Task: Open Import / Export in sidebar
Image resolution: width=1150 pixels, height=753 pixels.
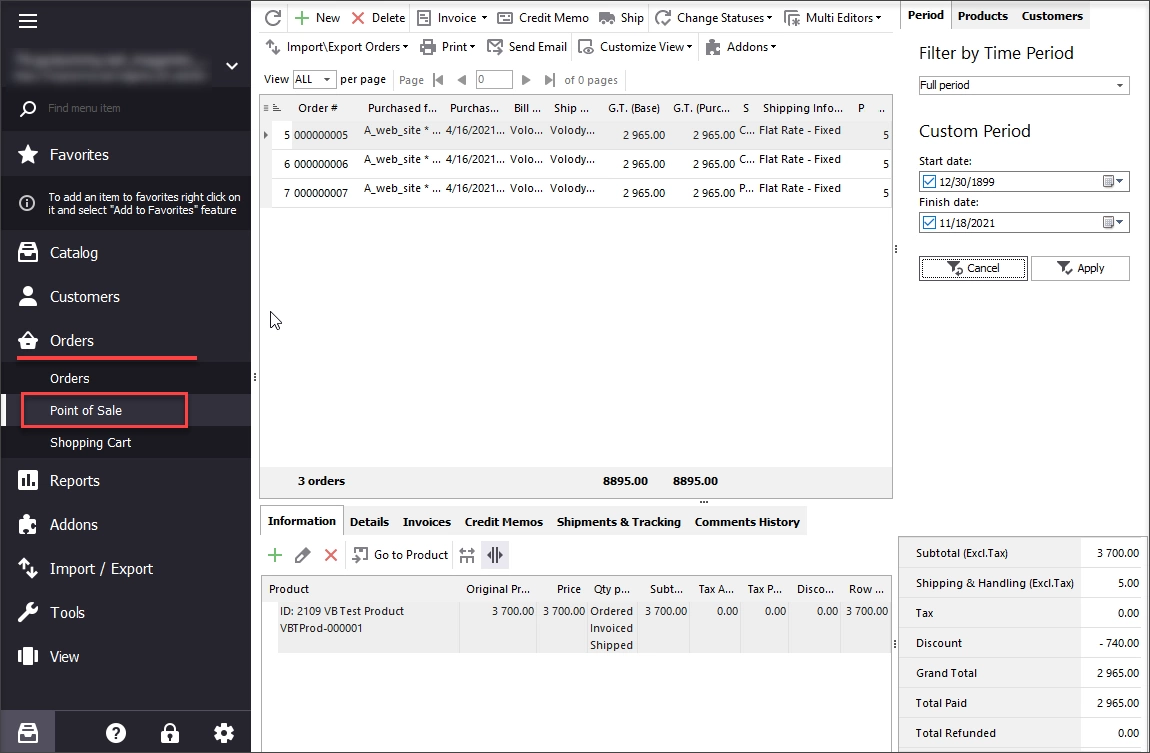Action: click(x=125, y=568)
